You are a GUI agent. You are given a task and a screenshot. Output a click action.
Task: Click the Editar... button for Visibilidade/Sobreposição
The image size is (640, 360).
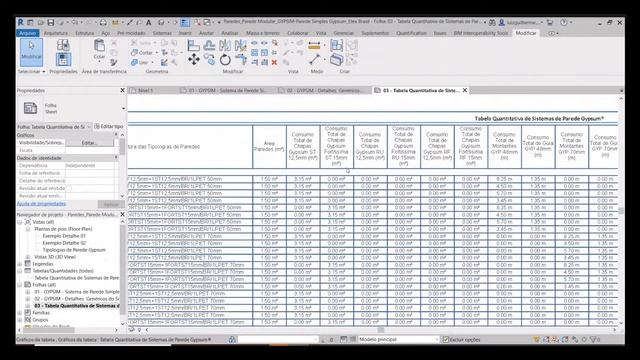(x=89, y=142)
